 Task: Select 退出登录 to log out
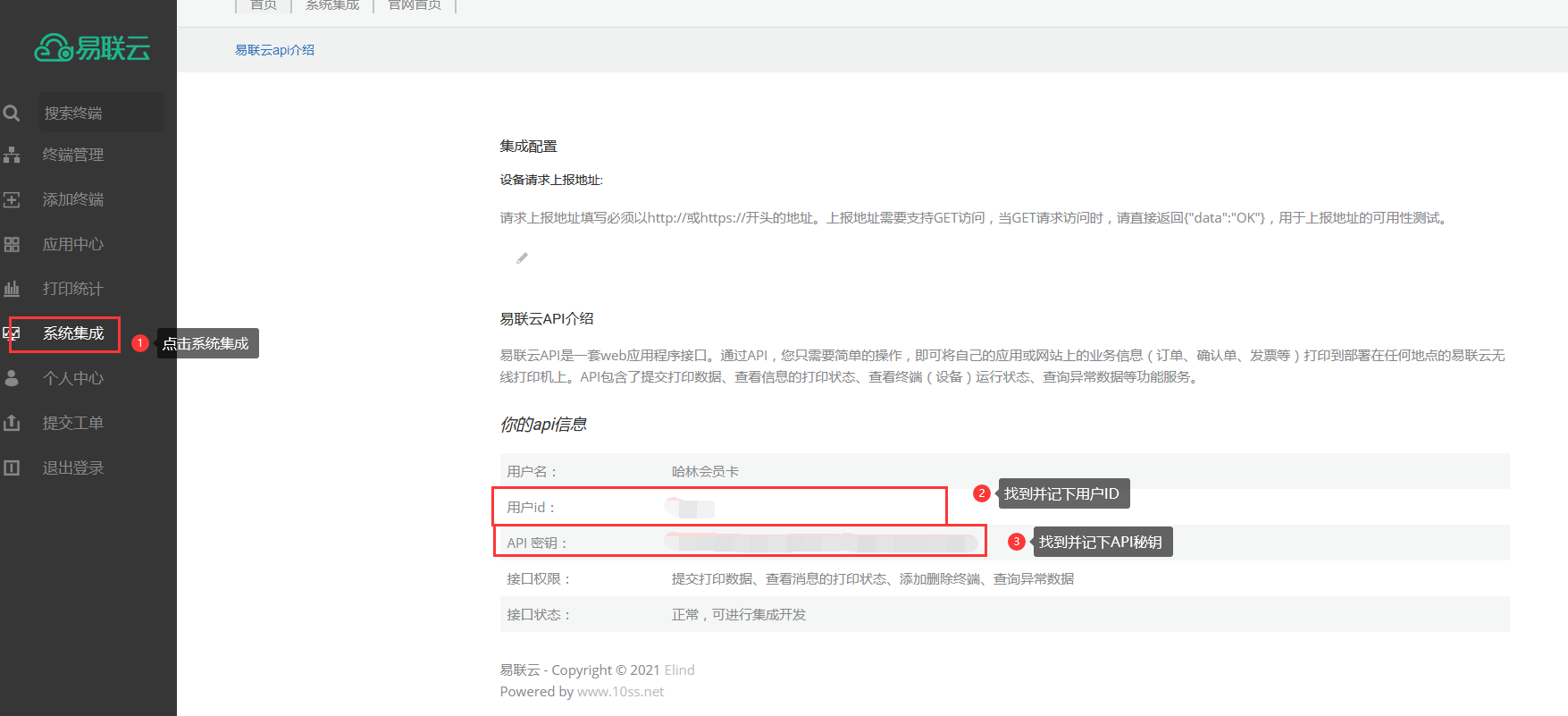(x=73, y=468)
